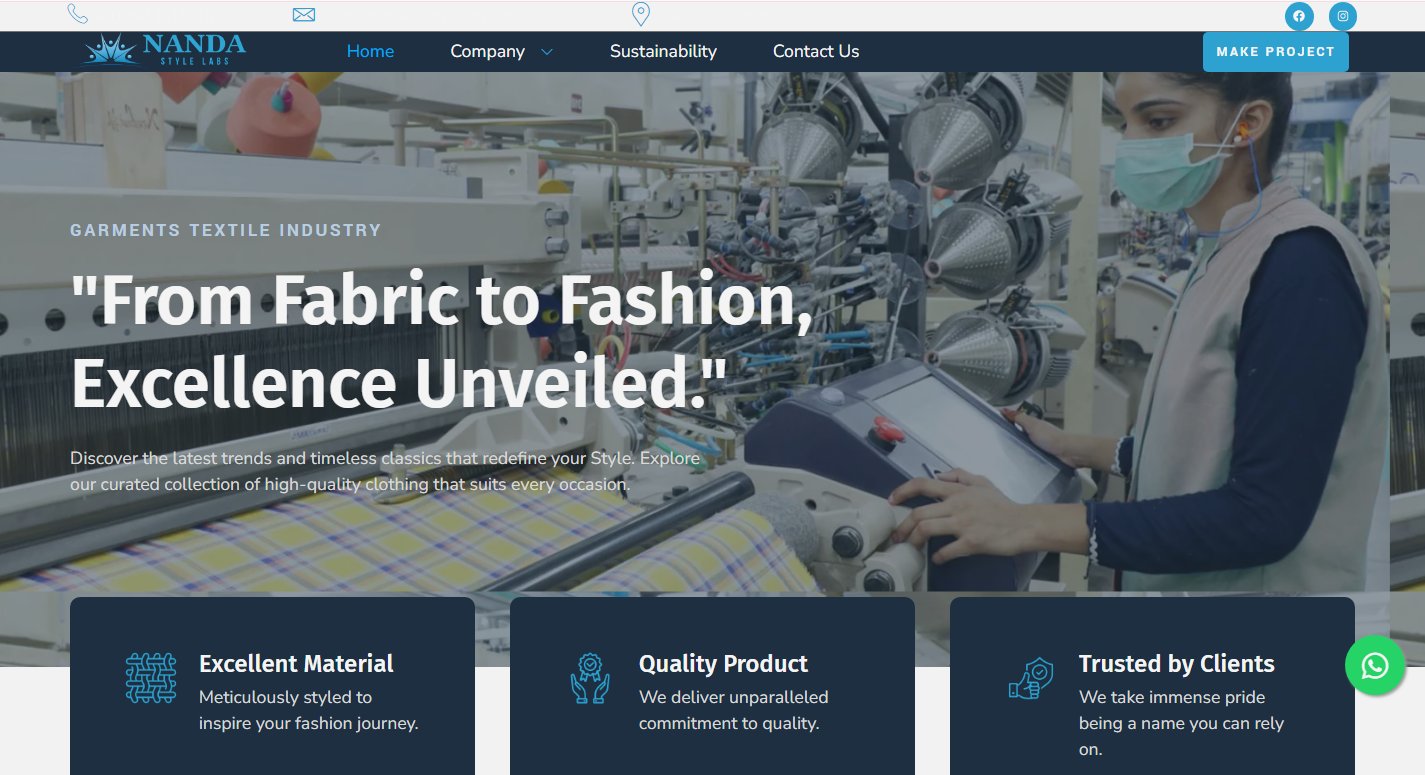Click the Nanda Style Labs logo
This screenshot has height=775, width=1425.
click(x=164, y=50)
